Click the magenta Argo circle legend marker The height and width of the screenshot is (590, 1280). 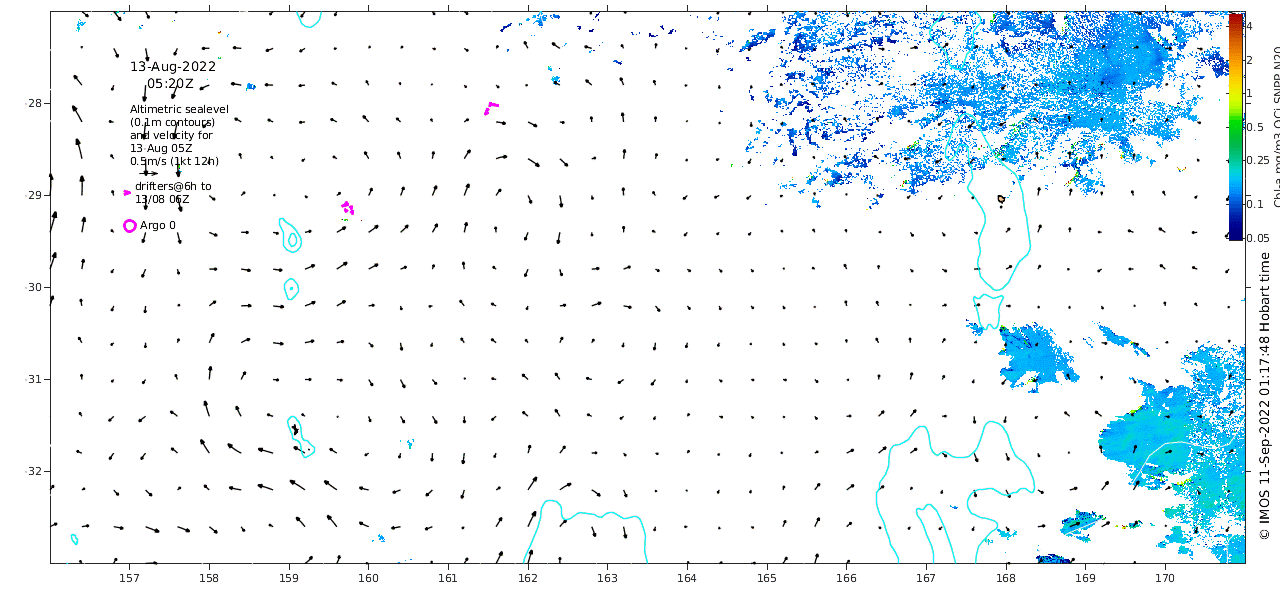coord(129,226)
